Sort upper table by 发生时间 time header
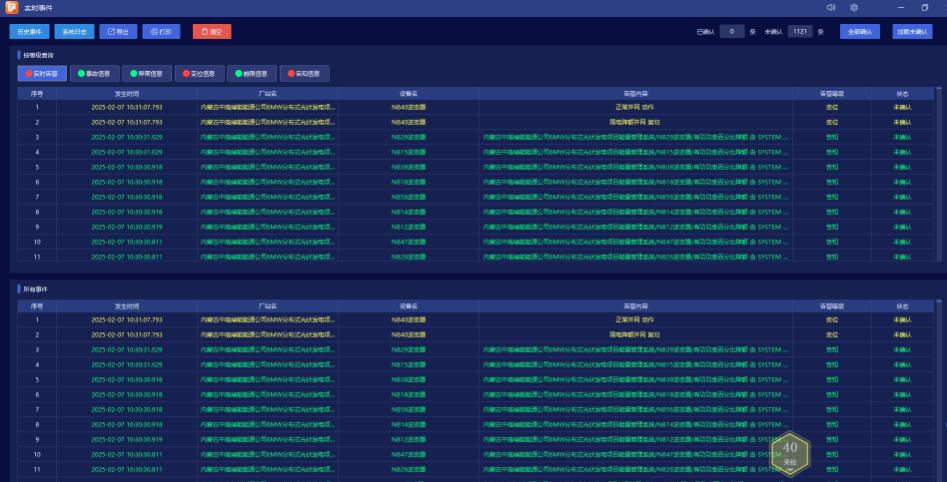 click(x=127, y=94)
